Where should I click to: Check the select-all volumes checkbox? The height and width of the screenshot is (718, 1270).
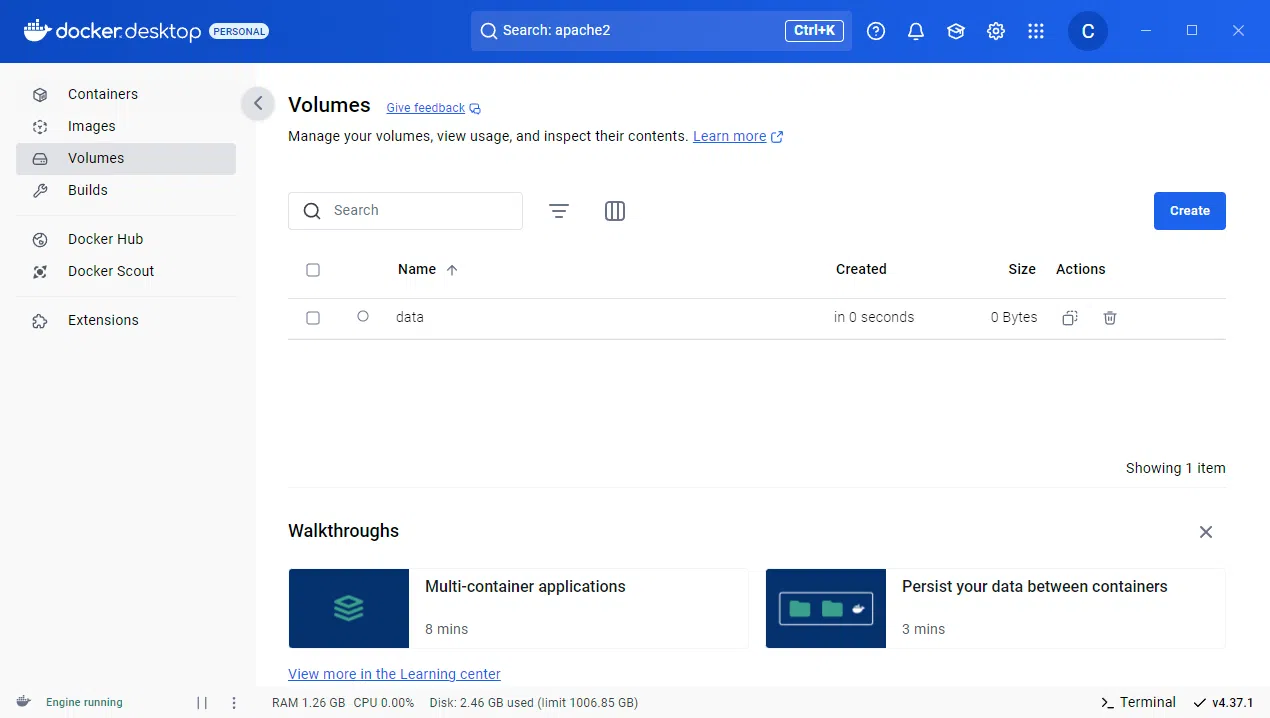pos(313,269)
